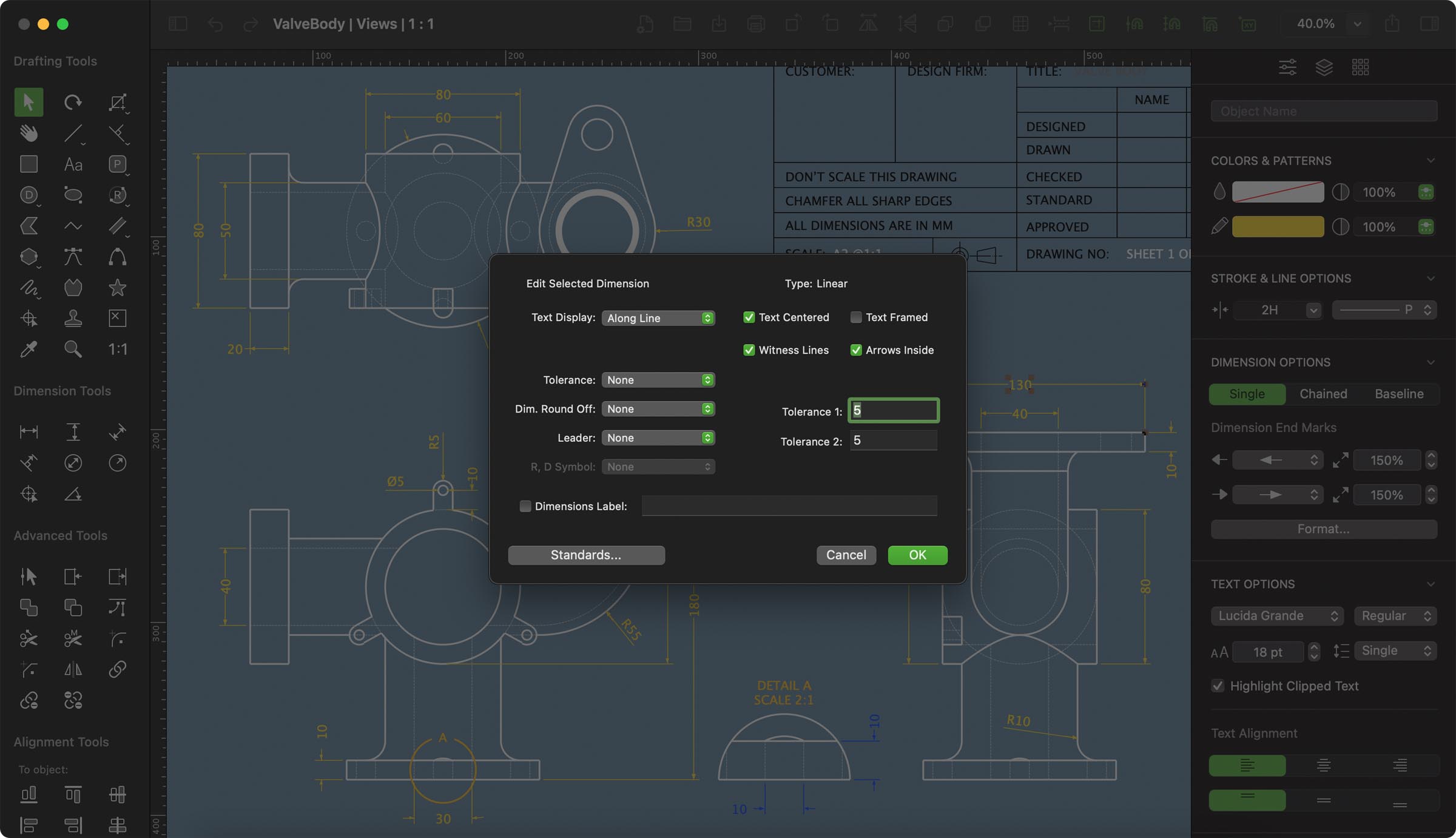Select the arrow selection tool

28,102
